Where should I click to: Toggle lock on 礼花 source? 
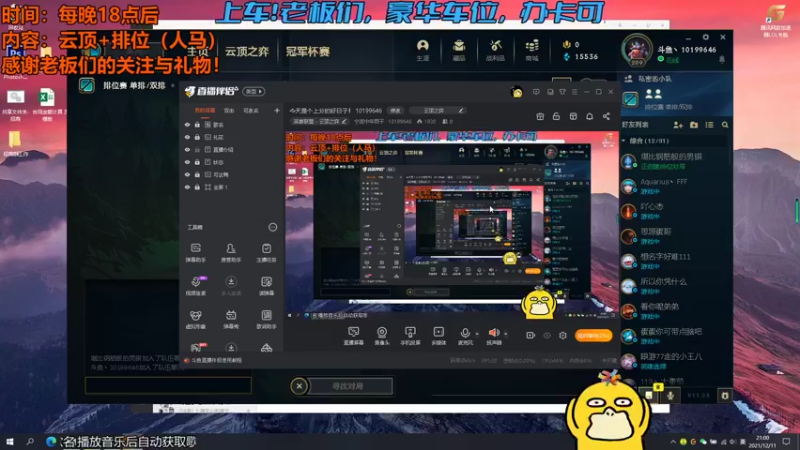197,137
